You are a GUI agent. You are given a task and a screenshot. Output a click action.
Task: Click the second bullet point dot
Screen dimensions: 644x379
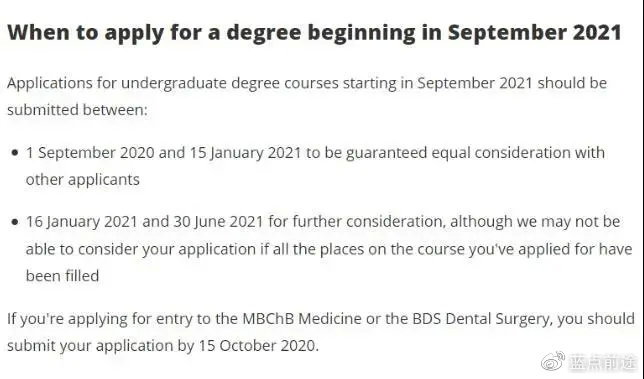15,222
